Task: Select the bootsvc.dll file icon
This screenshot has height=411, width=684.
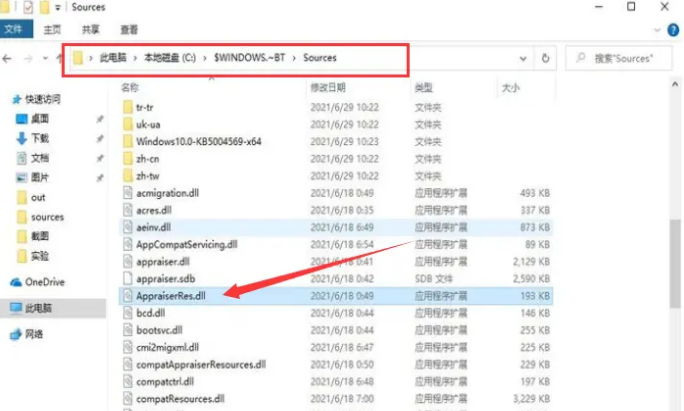Action: point(127,330)
